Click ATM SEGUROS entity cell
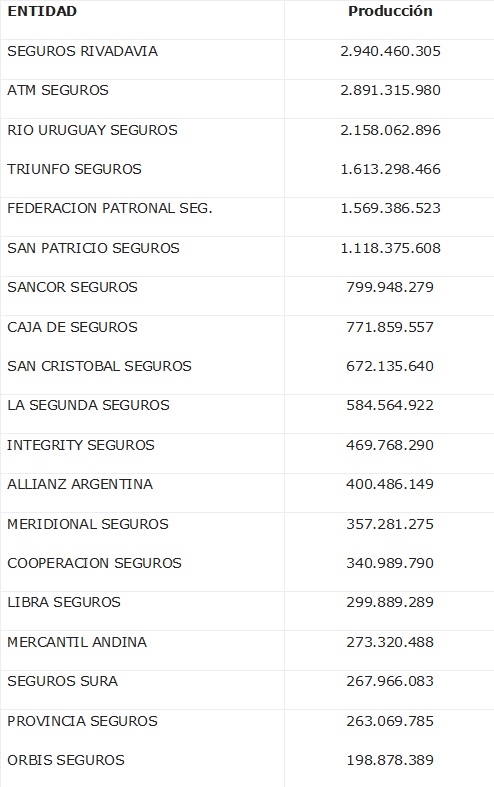The width and height of the screenshot is (494, 787). [58, 90]
